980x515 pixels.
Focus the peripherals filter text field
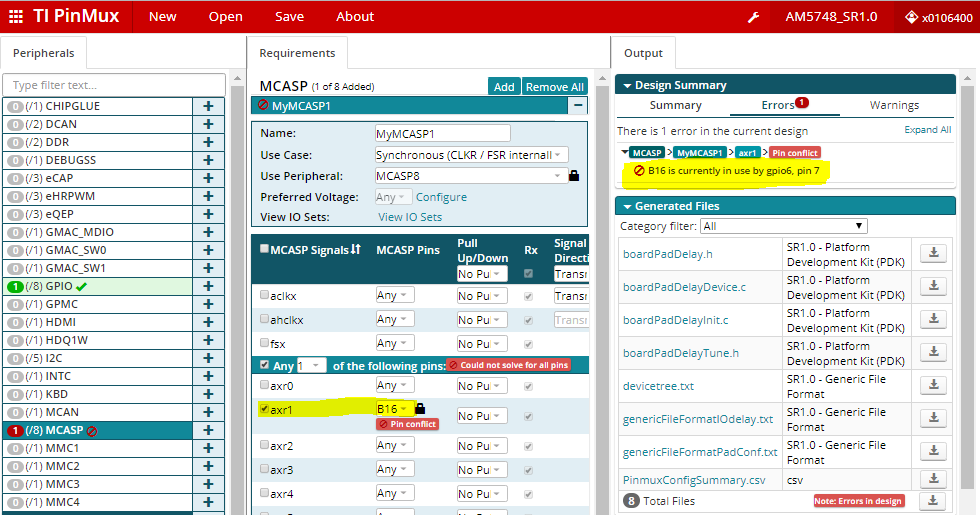click(x=114, y=85)
